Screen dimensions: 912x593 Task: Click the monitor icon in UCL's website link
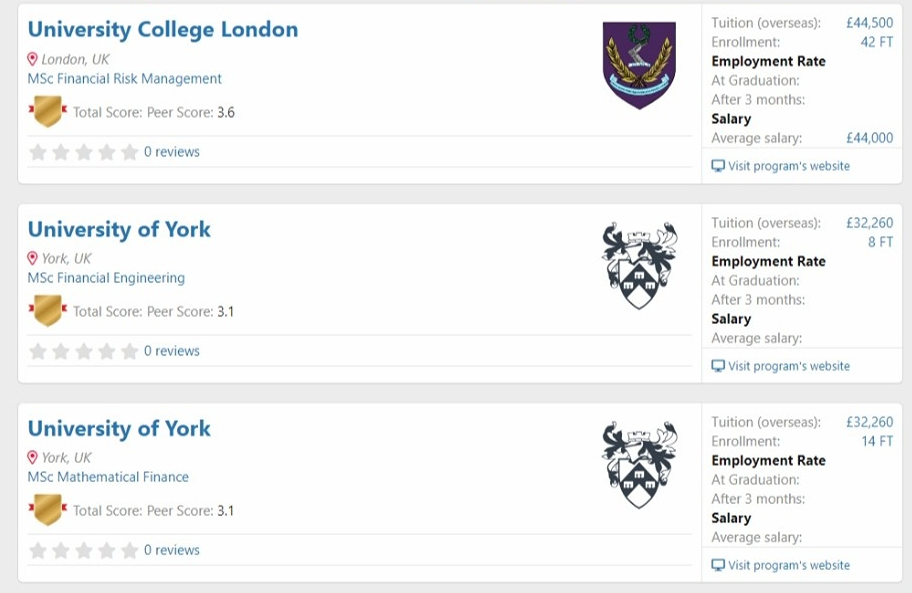(x=718, y=166)
